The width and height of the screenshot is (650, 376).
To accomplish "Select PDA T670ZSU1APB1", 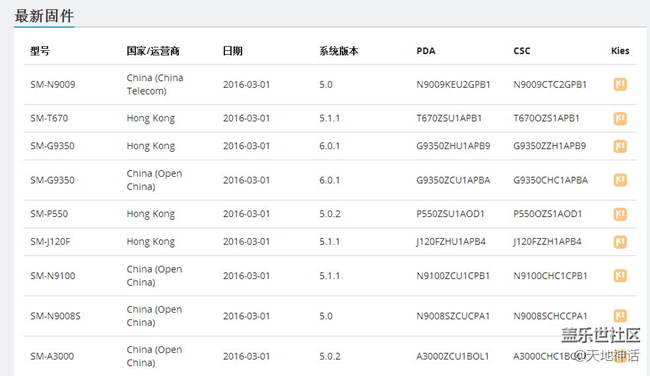I will click(x=449, y=118).
